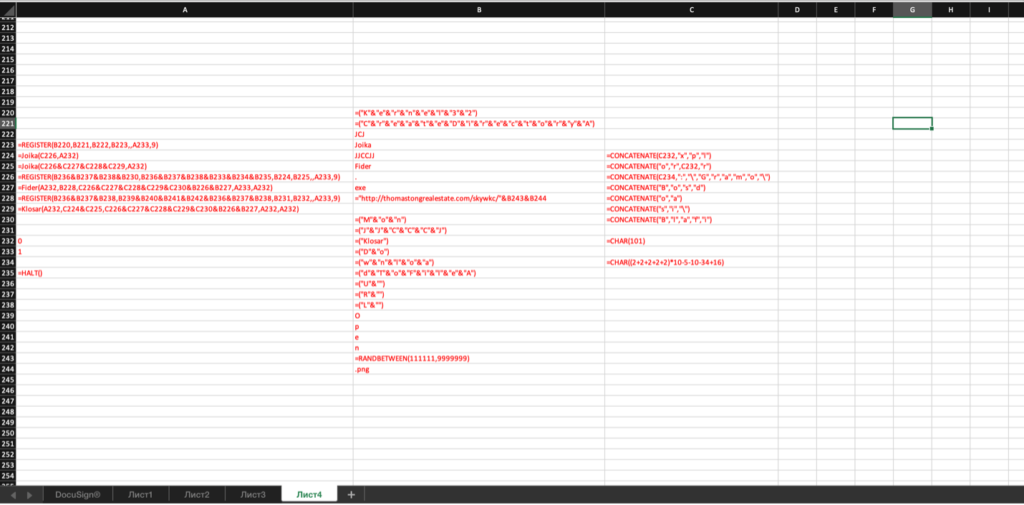Click the previous sheet navigation arrow

coord(13,494)
